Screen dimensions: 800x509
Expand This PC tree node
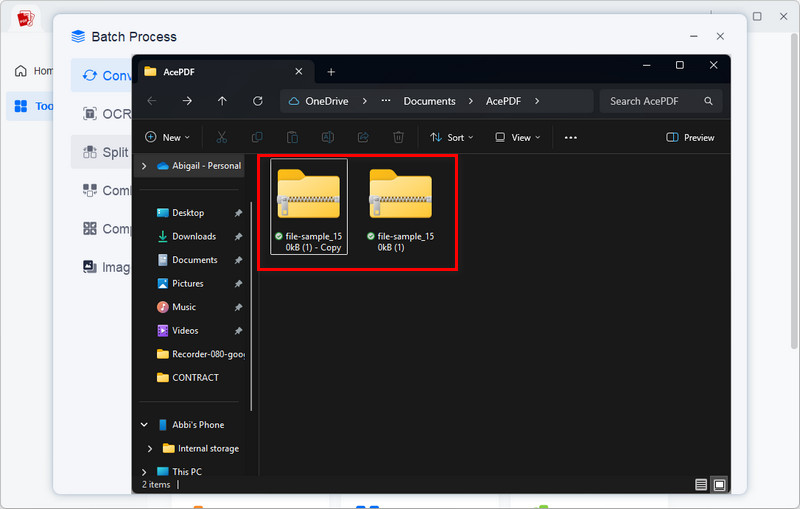click(144, 472)
